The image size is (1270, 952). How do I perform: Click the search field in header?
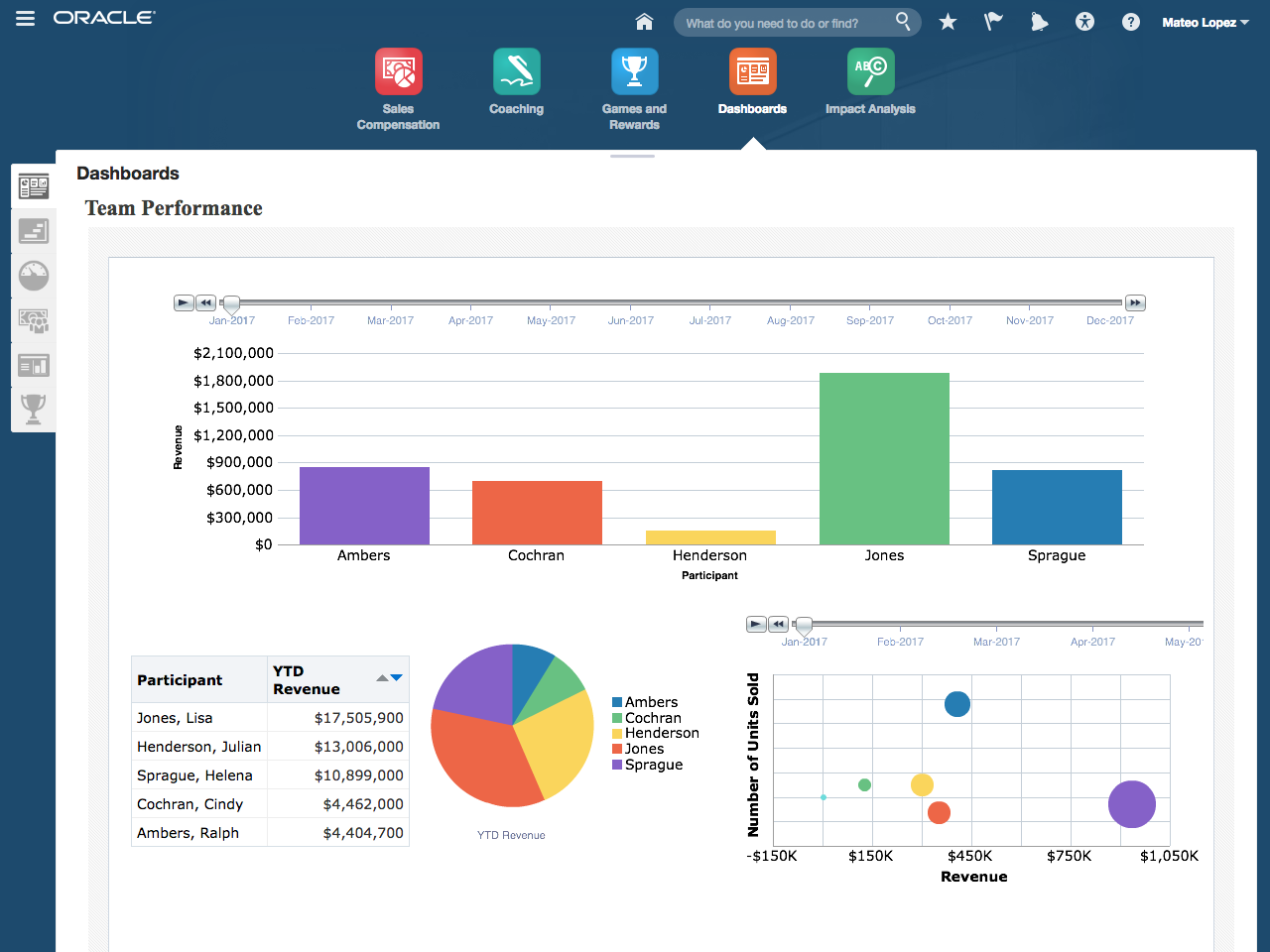[788, 23]
